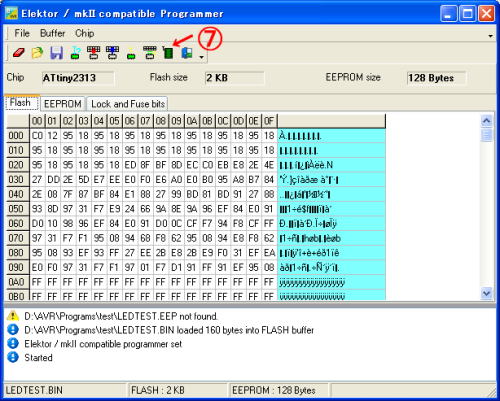Image resolution: width=500 pixels, height=401 pixels.
Task: Select the 4E cell in row 020
Action: [x=269, y=165]
